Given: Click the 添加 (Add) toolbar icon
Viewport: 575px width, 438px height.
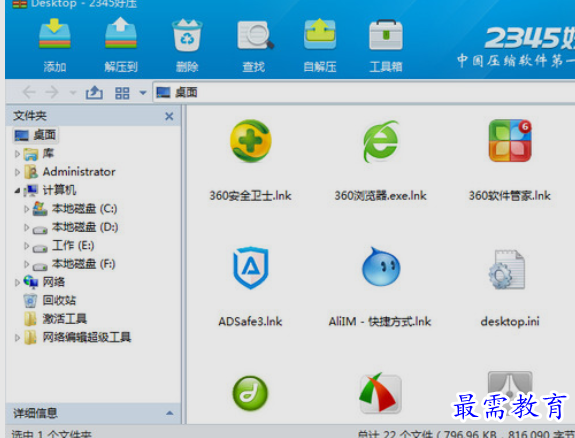Looking at the screenshot, I should pos(55,34).
